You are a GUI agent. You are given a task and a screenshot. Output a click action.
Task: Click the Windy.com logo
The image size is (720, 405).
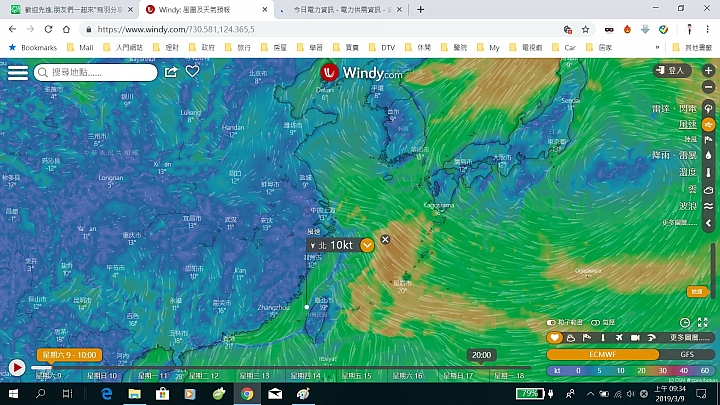tap(361, 73)
